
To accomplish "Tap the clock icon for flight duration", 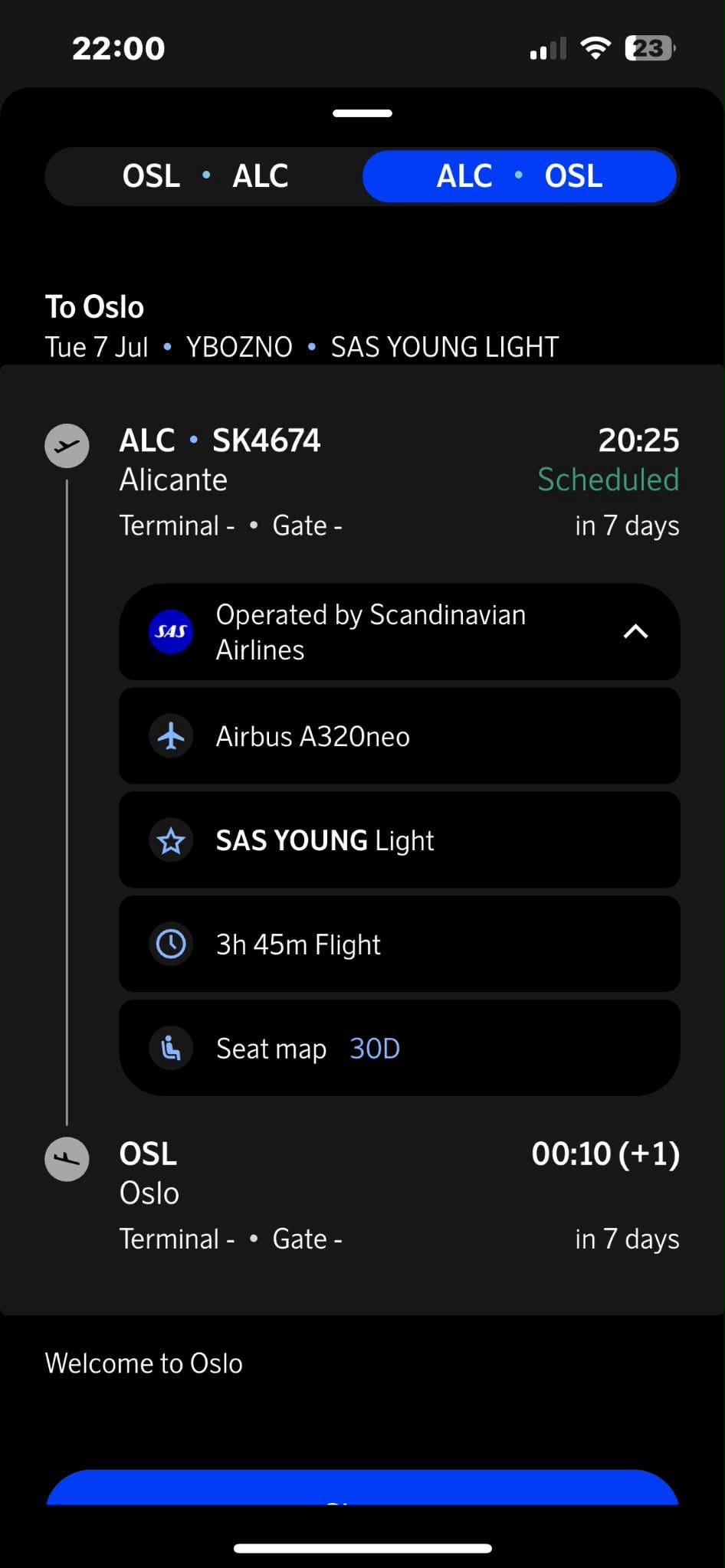I will pos(170,944).
